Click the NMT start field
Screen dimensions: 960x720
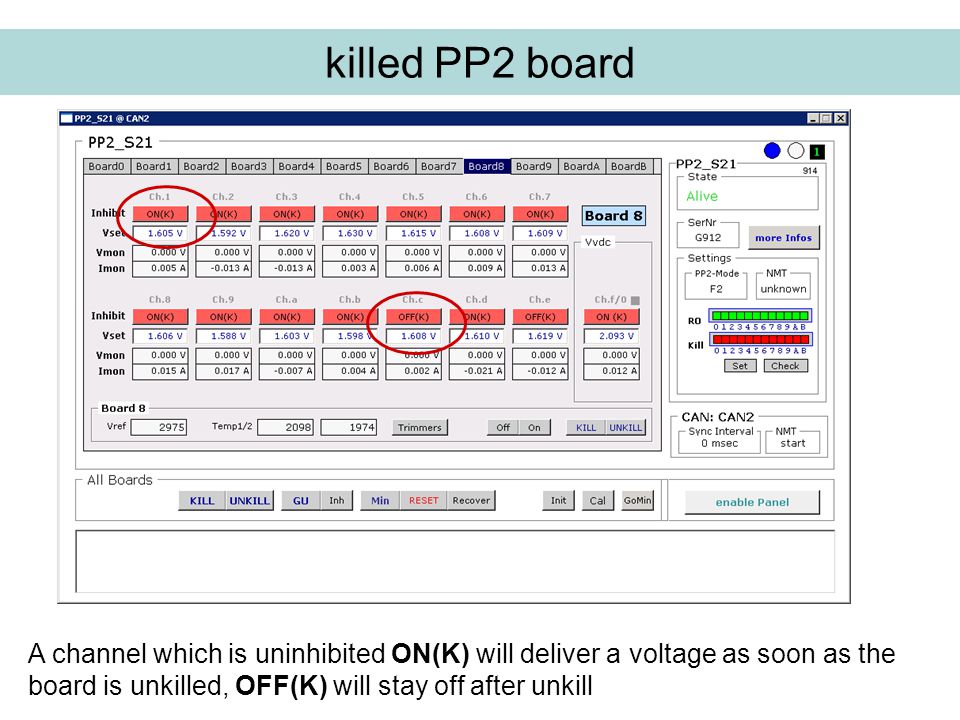pos(793,443)
